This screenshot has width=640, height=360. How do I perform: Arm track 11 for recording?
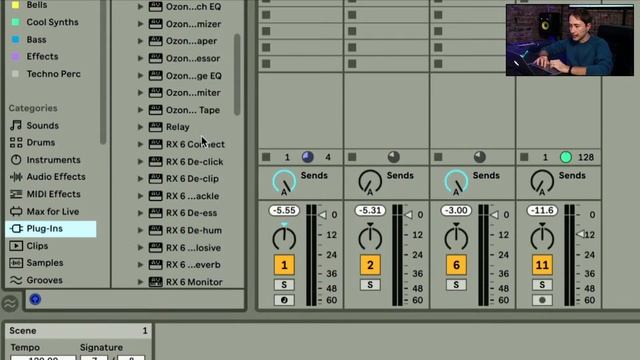click(542, 300)
